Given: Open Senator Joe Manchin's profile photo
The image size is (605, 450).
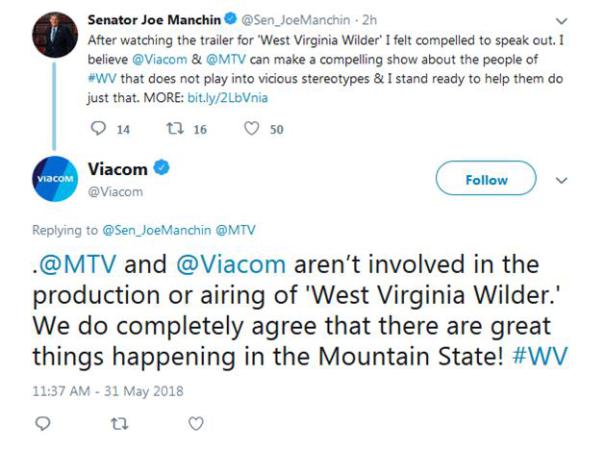Looking at the screenshot, I should point(58,34).
